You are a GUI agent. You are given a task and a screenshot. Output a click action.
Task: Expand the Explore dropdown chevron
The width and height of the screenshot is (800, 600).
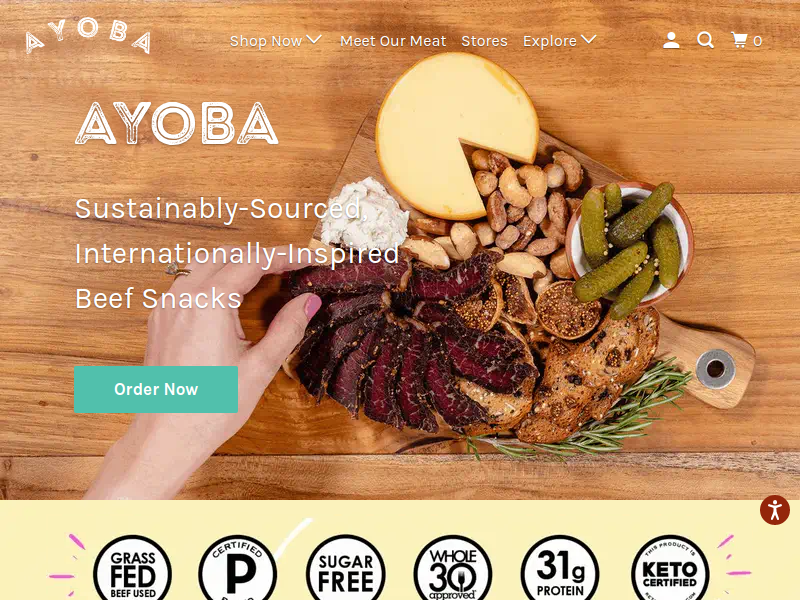pyautogui.click(x=589, y=40)
